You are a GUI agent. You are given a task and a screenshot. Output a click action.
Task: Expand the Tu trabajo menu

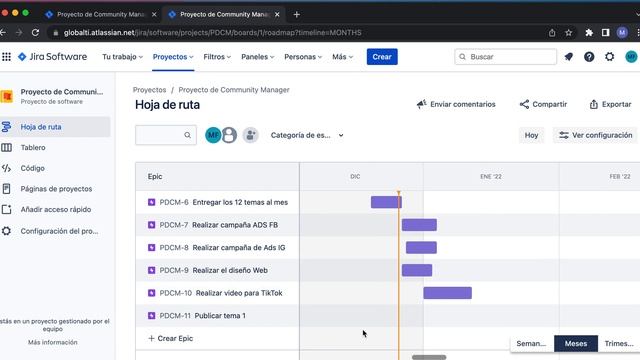(x=122, y=57)
